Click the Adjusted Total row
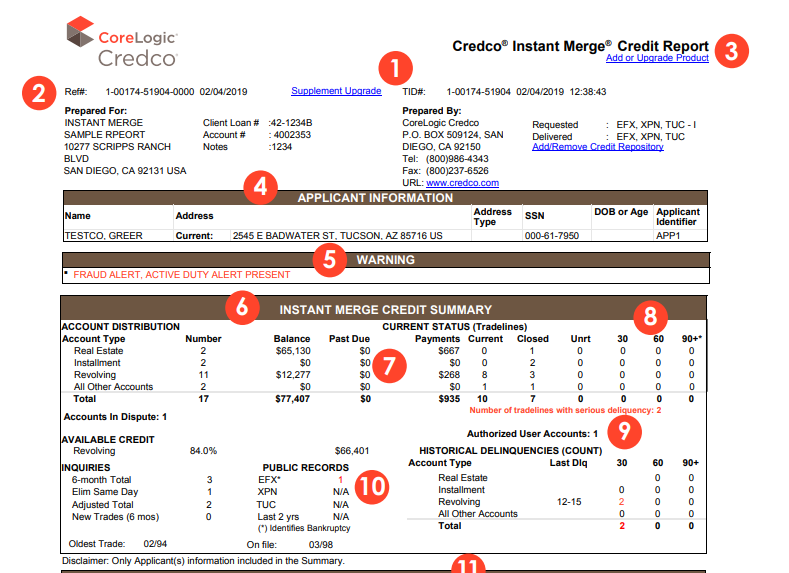Screen dimensions: 789x573 coord(142,505)
